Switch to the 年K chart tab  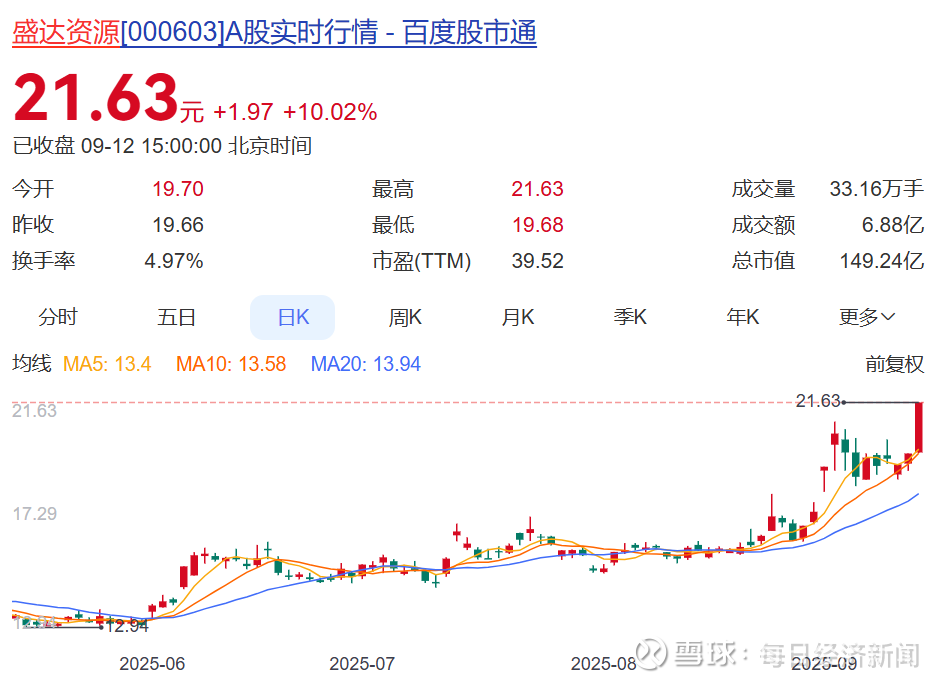click(x=742, y=317)
